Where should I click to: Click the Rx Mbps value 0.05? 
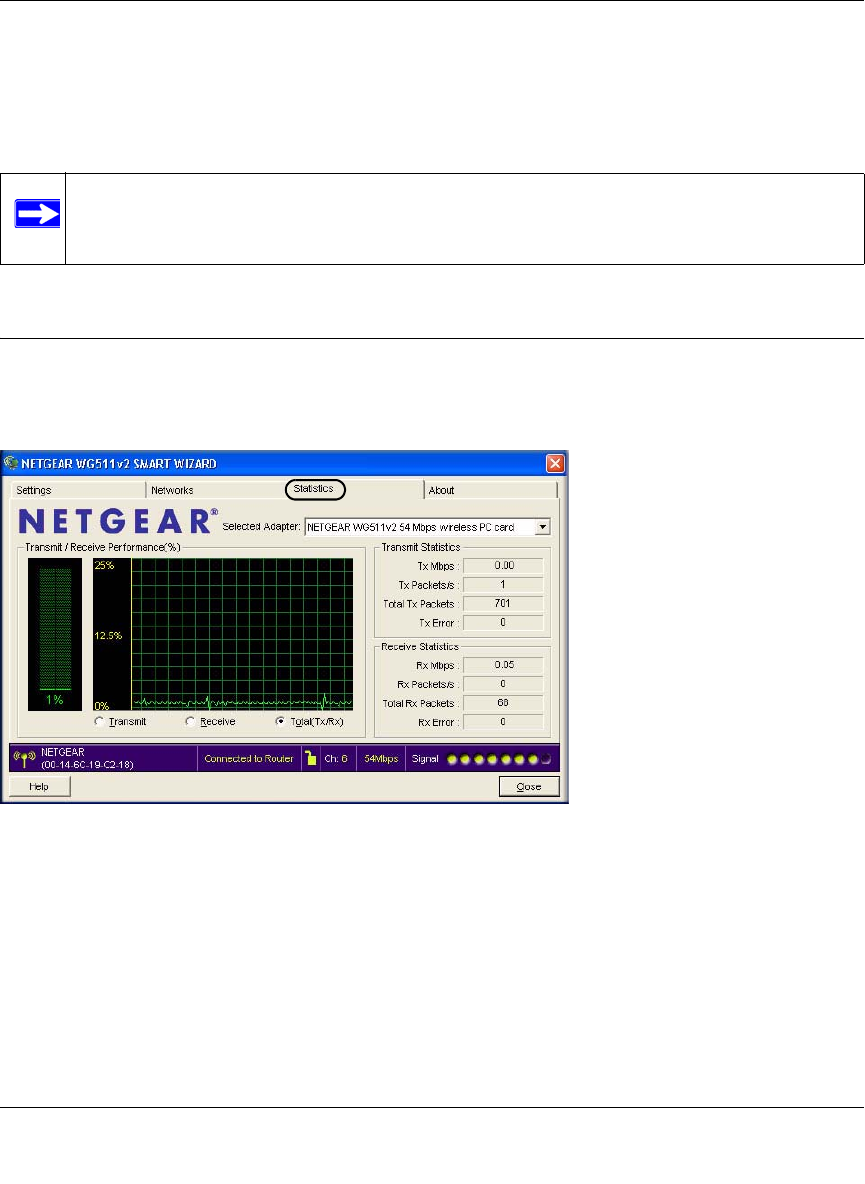[503, 665]
